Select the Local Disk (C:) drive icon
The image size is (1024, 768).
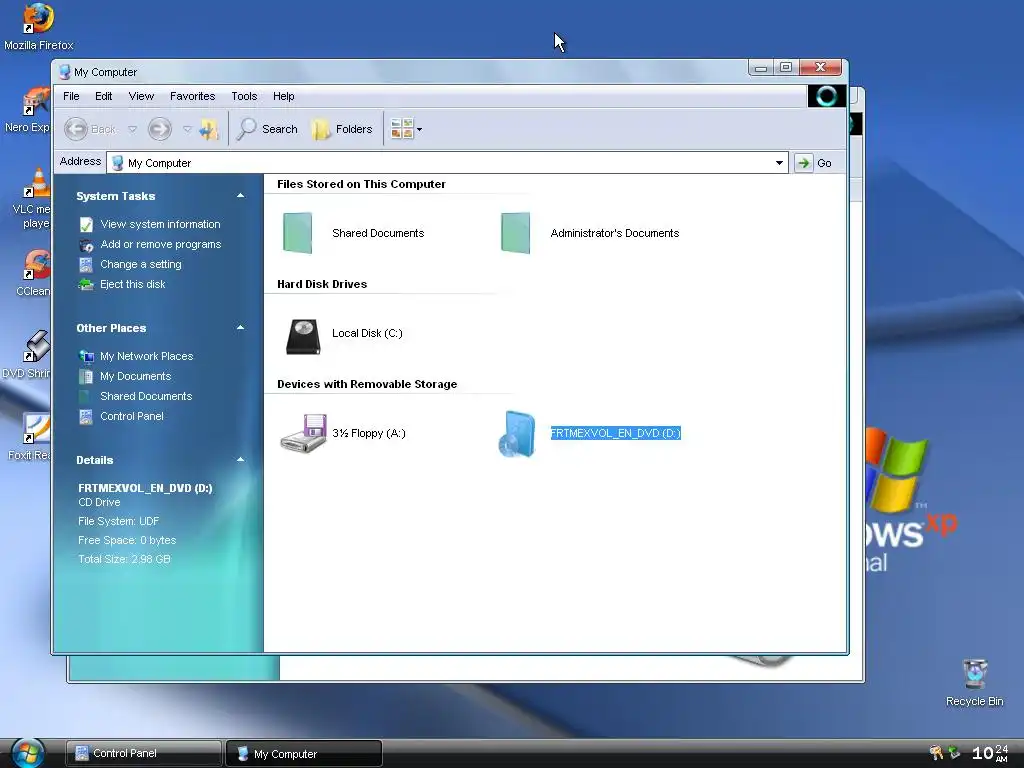point(303,336)
